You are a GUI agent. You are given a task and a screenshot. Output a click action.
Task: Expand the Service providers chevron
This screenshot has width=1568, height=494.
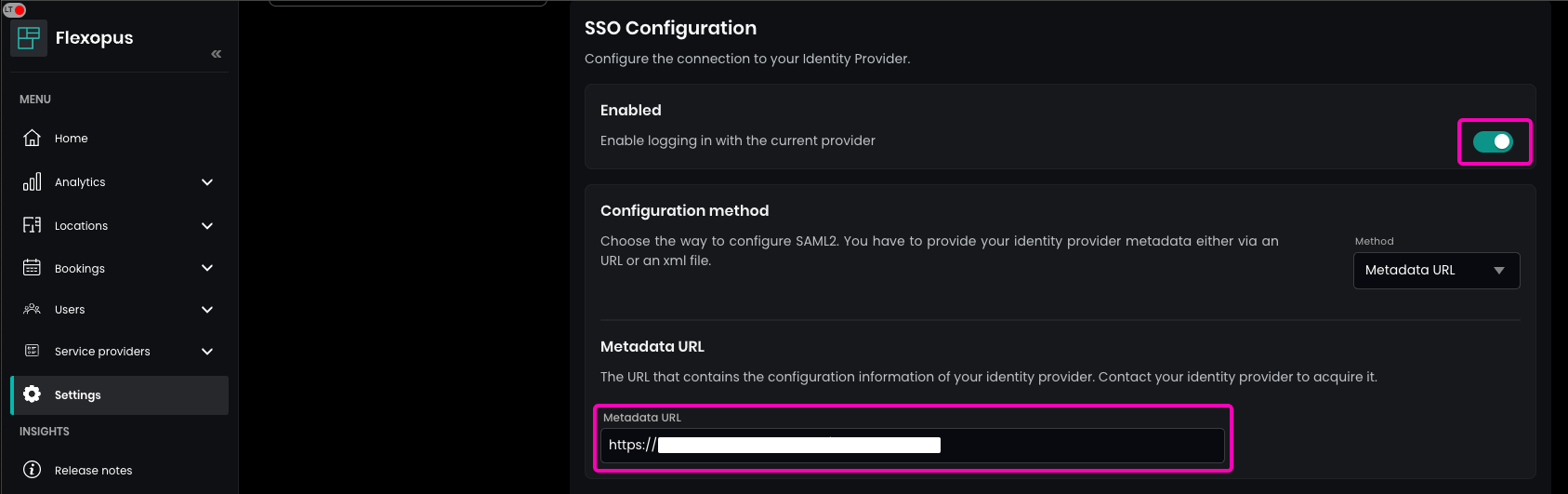(x=207, y=352)
